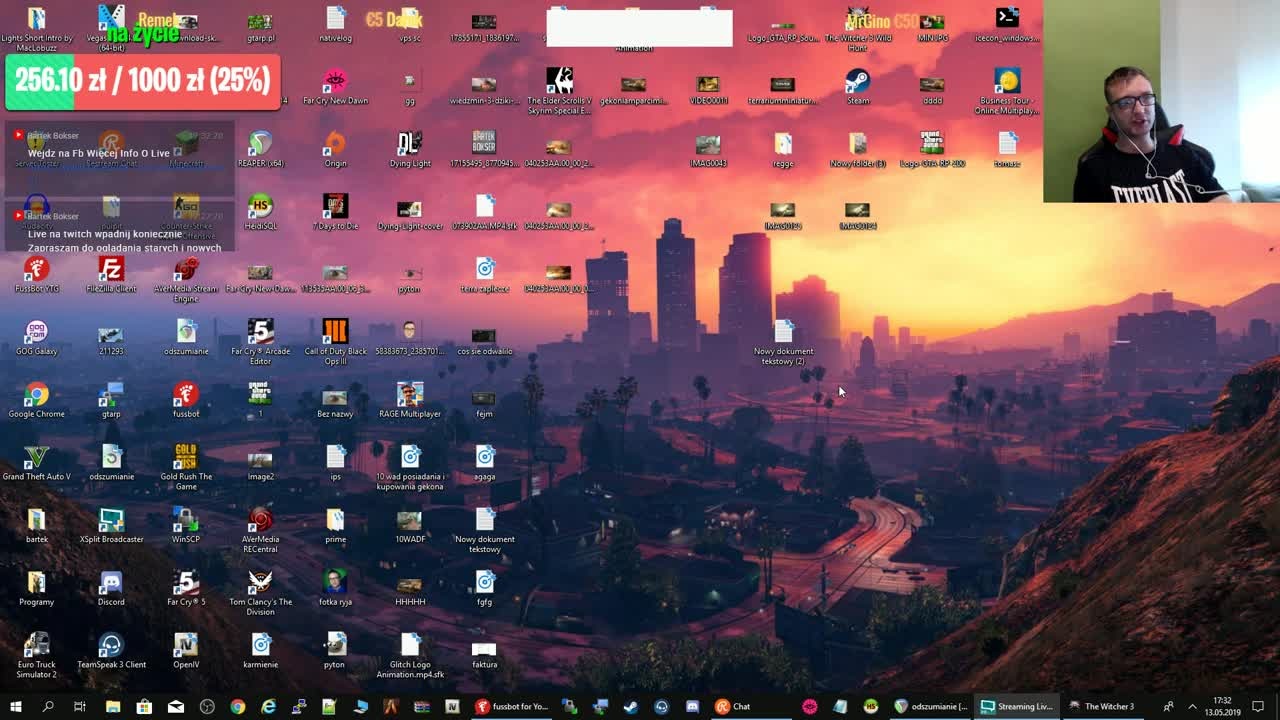Switch to the Streaming Live taskbar window
The width and height of the screenshot is (1280, 720).
pyautogui.click(x=1016, y=706)
